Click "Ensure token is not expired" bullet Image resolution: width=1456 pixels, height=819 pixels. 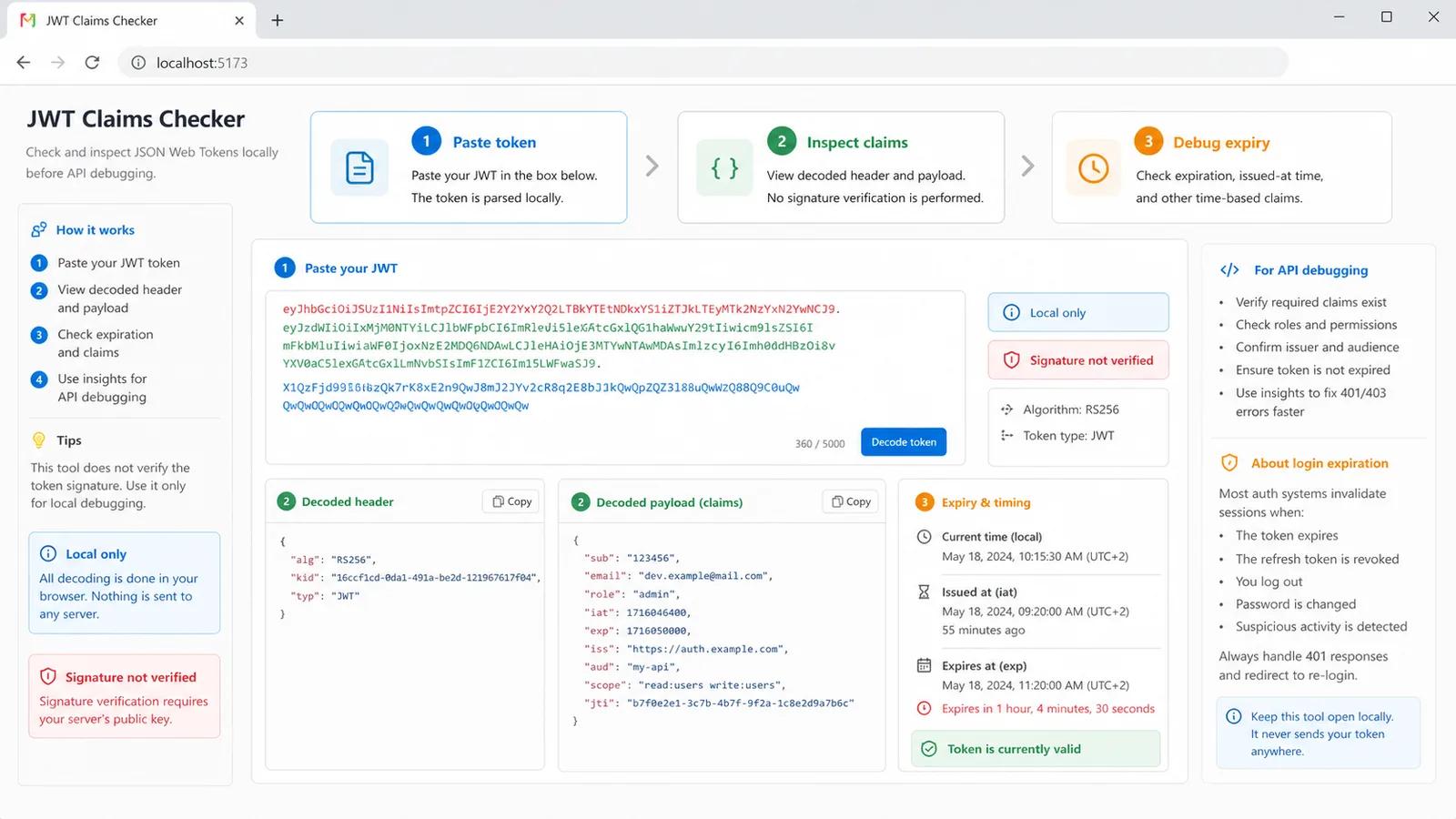tap(1312, 369)
